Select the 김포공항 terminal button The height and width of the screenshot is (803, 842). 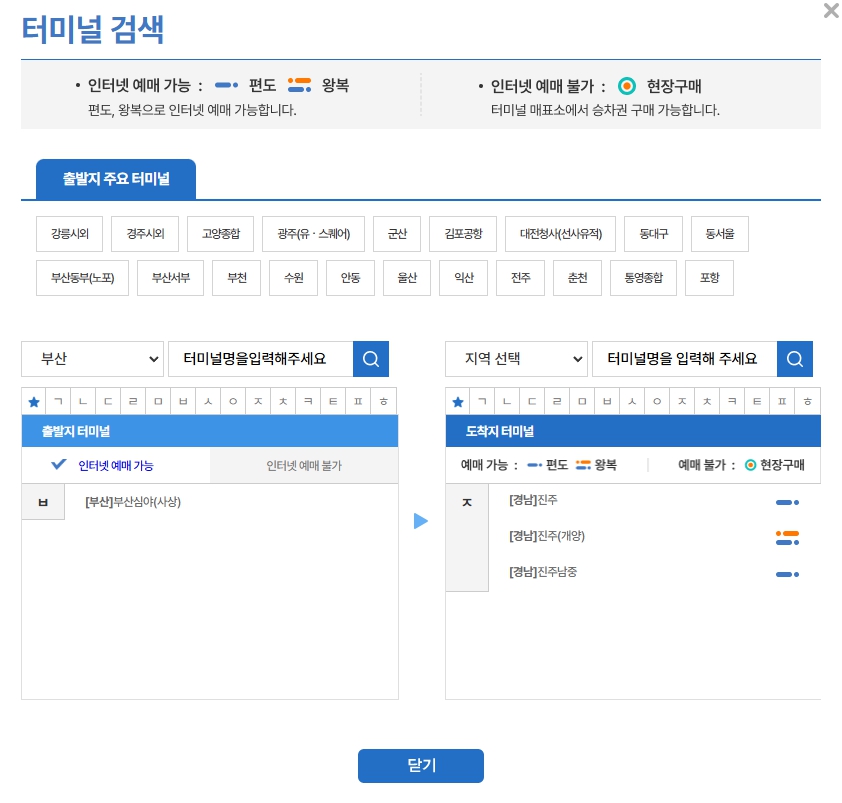point(462,233)
